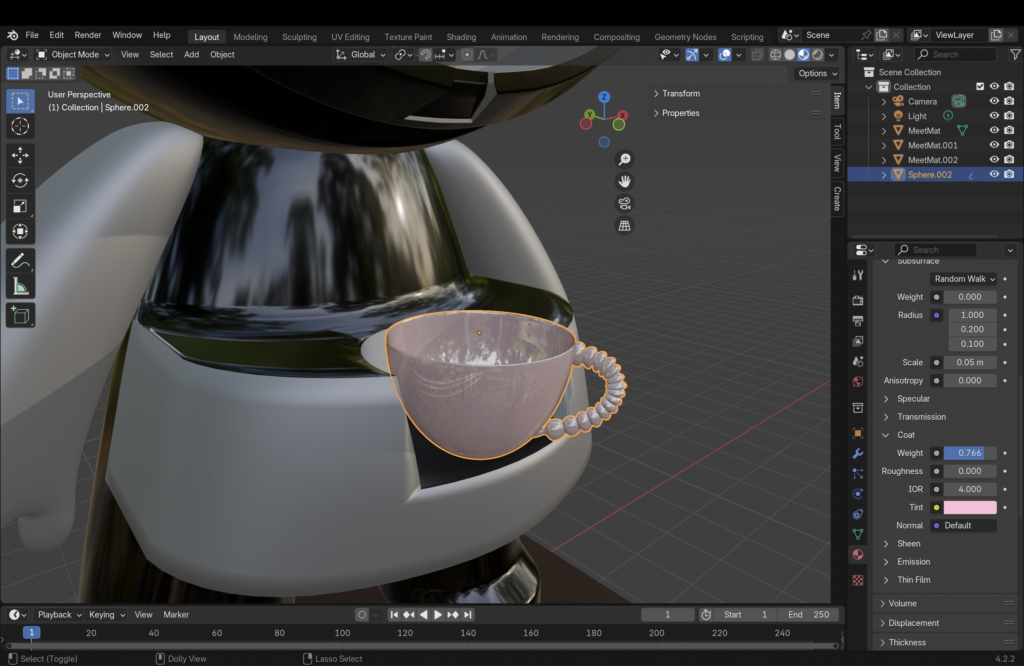
Task: Select the Move tool in toolbar
Action: [x=20, y=154]
